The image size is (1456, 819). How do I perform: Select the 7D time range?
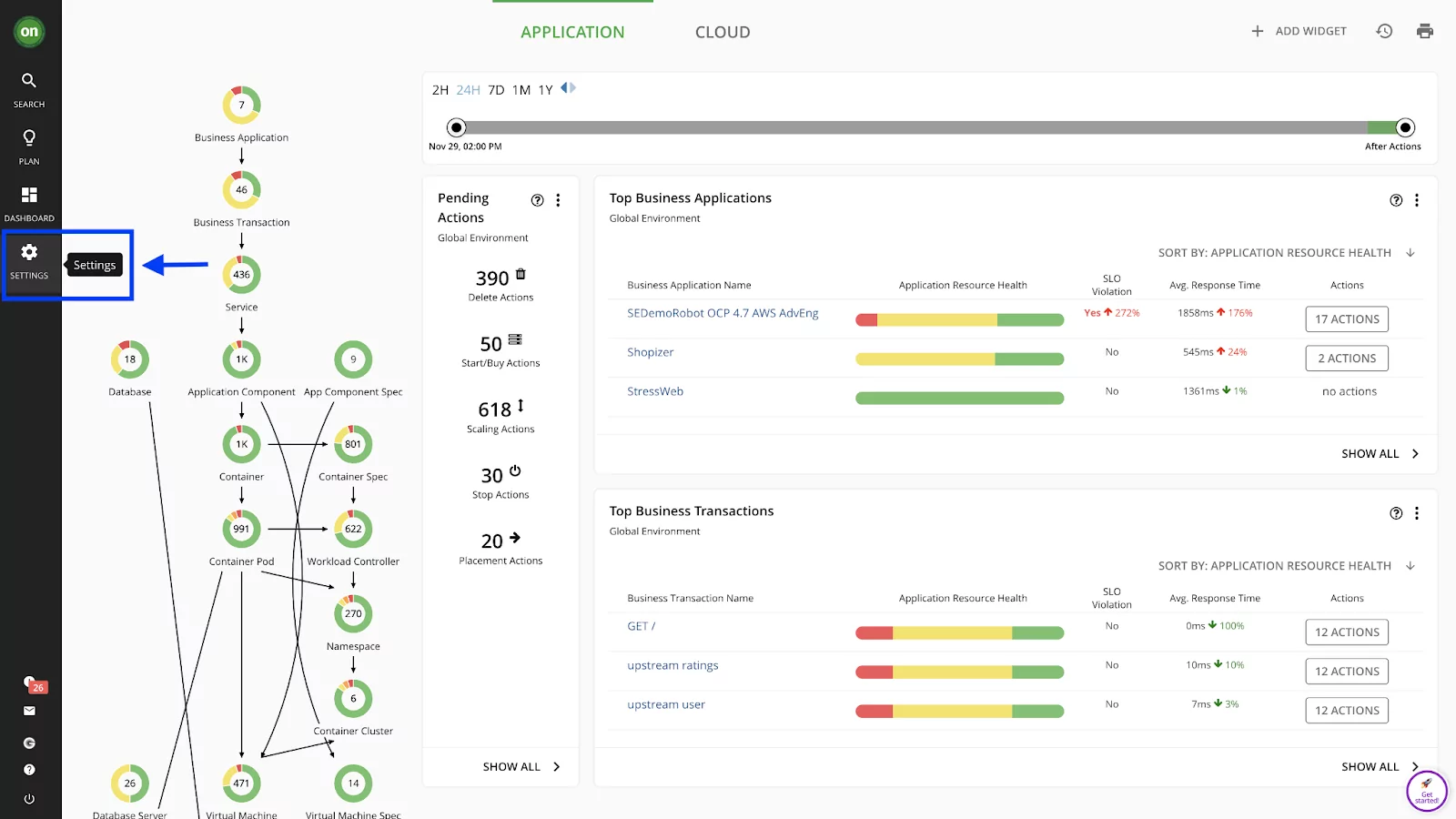pos(496,90)
